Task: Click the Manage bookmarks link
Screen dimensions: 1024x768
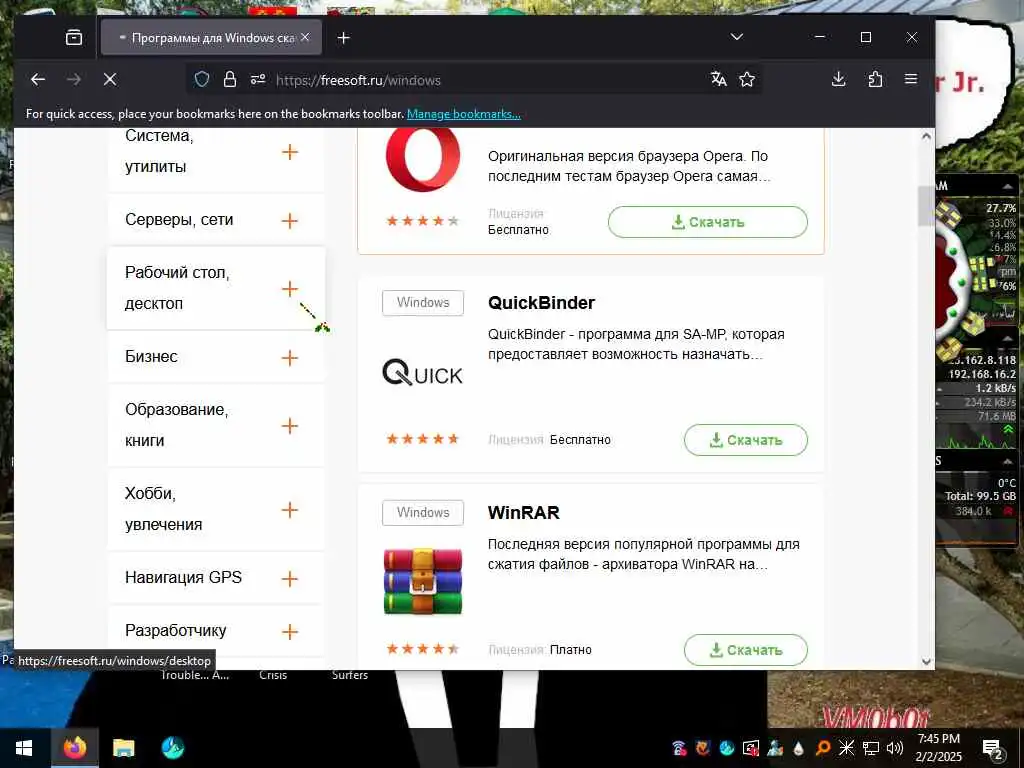Action: (x=464, y=114)
